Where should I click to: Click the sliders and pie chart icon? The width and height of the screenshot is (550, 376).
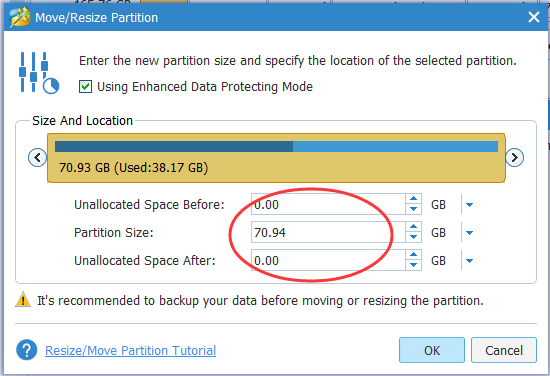tap(39, 73)
